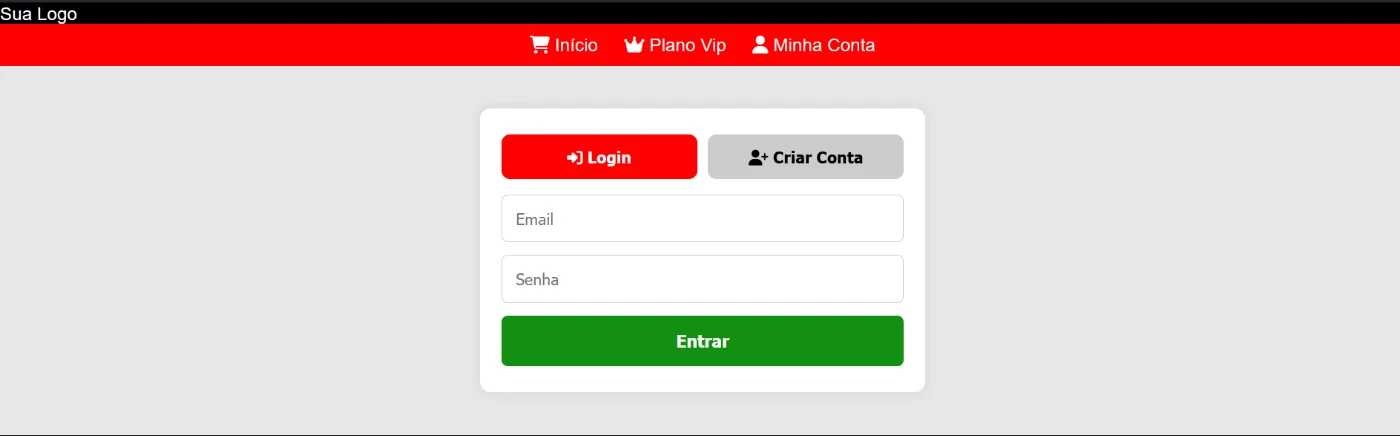Click the sign-in arrow icon on Login
This screenshot has width=1400, height=436.
point(575,158)
